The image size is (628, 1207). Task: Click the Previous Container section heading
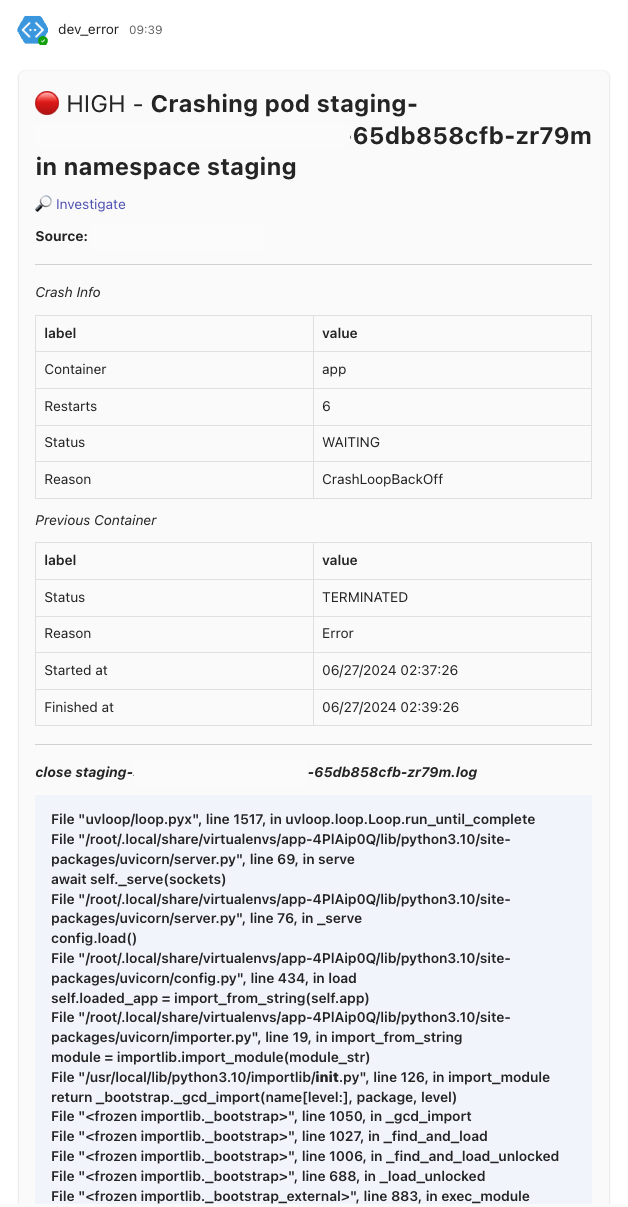(x=95, y=520)
